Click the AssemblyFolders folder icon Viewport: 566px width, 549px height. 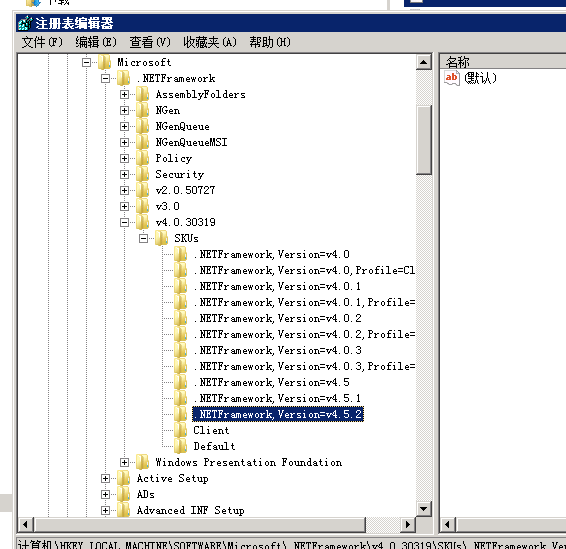coord(142,94)
